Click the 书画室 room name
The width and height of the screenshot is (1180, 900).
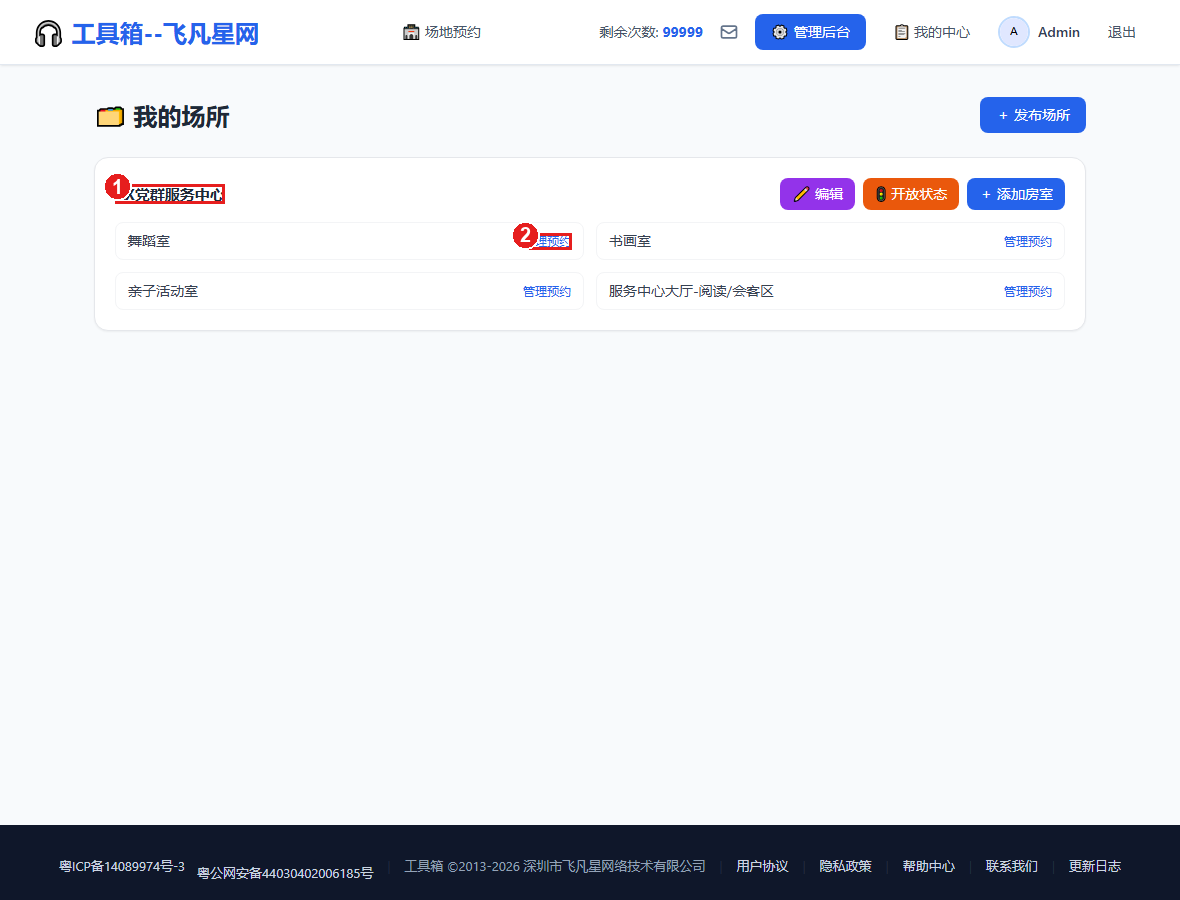pos(629,242)
